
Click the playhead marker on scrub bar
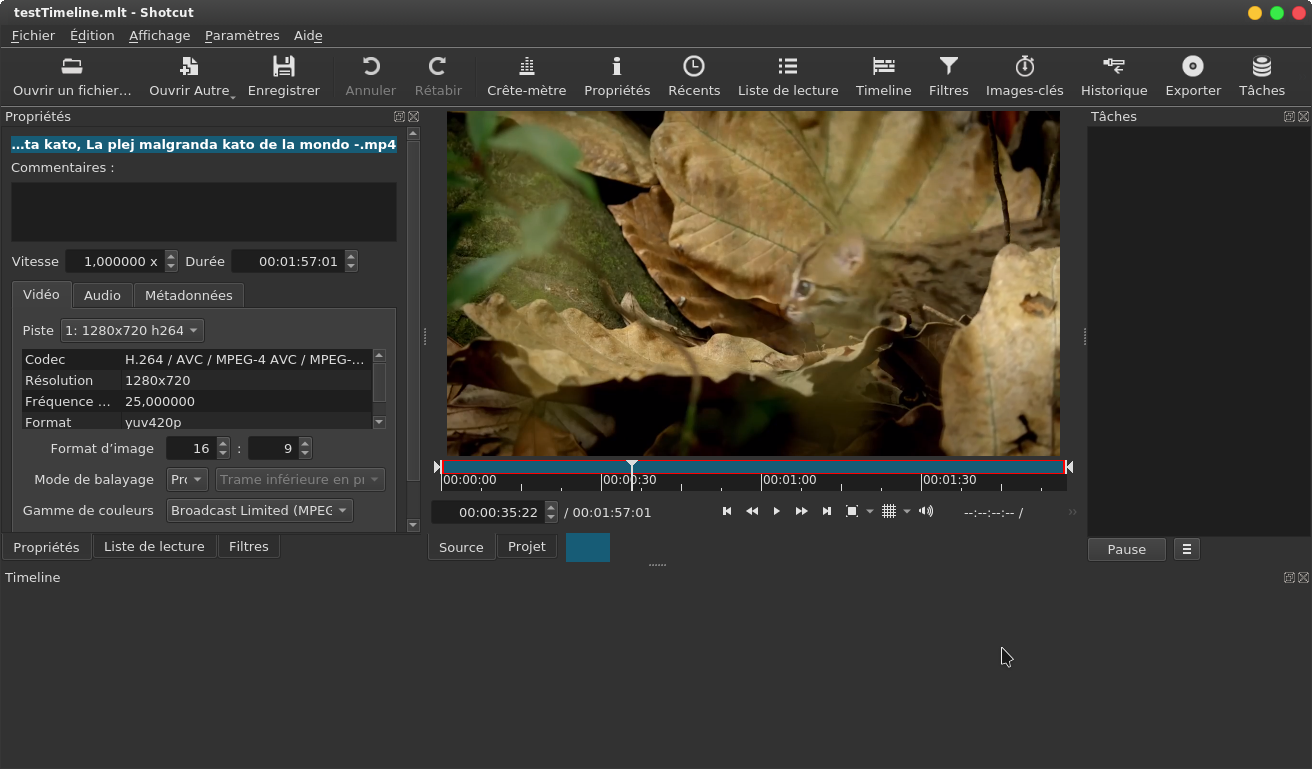[632, 466]
